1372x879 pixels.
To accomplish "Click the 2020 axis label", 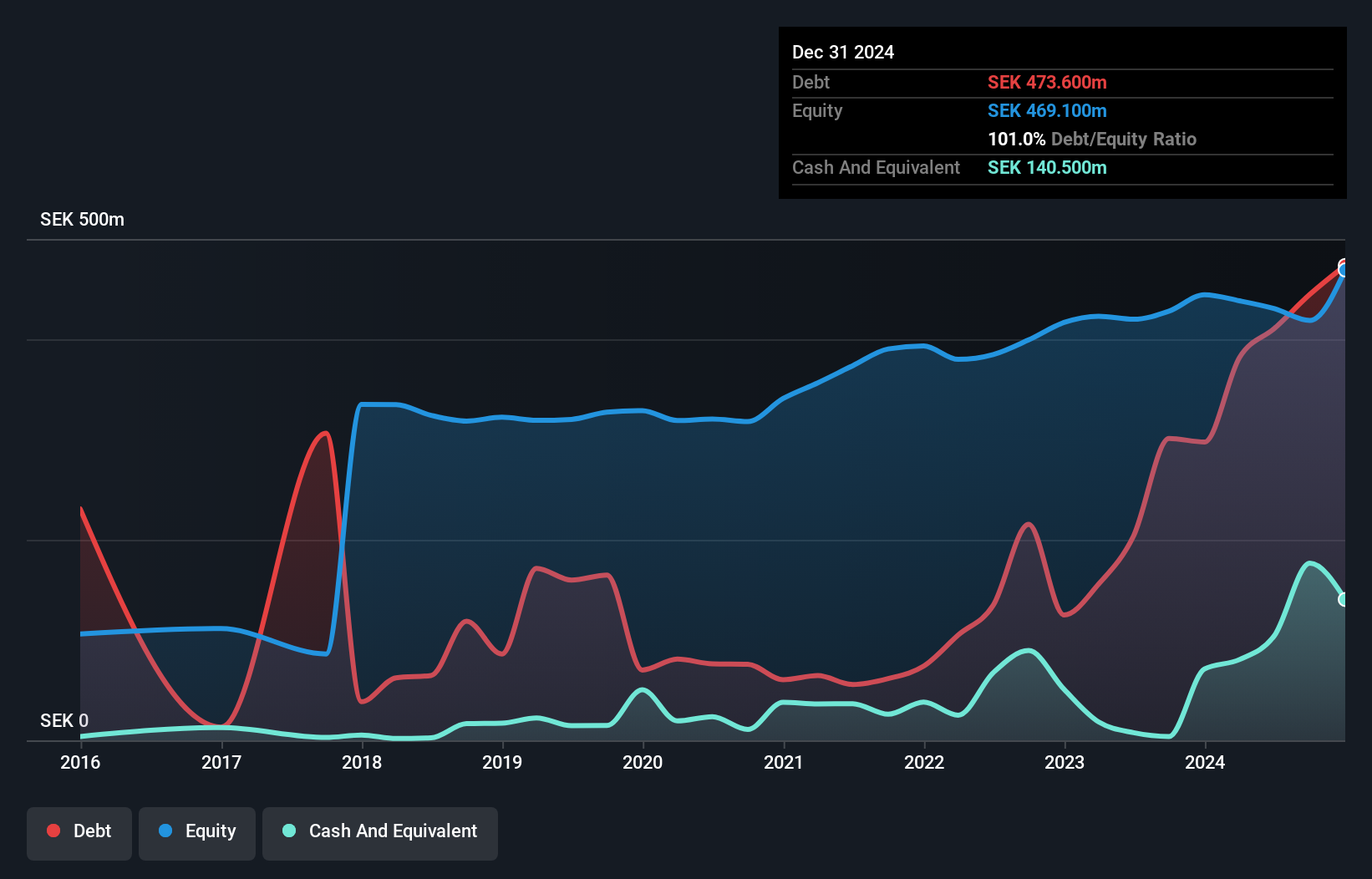I will tap(643, 762).
